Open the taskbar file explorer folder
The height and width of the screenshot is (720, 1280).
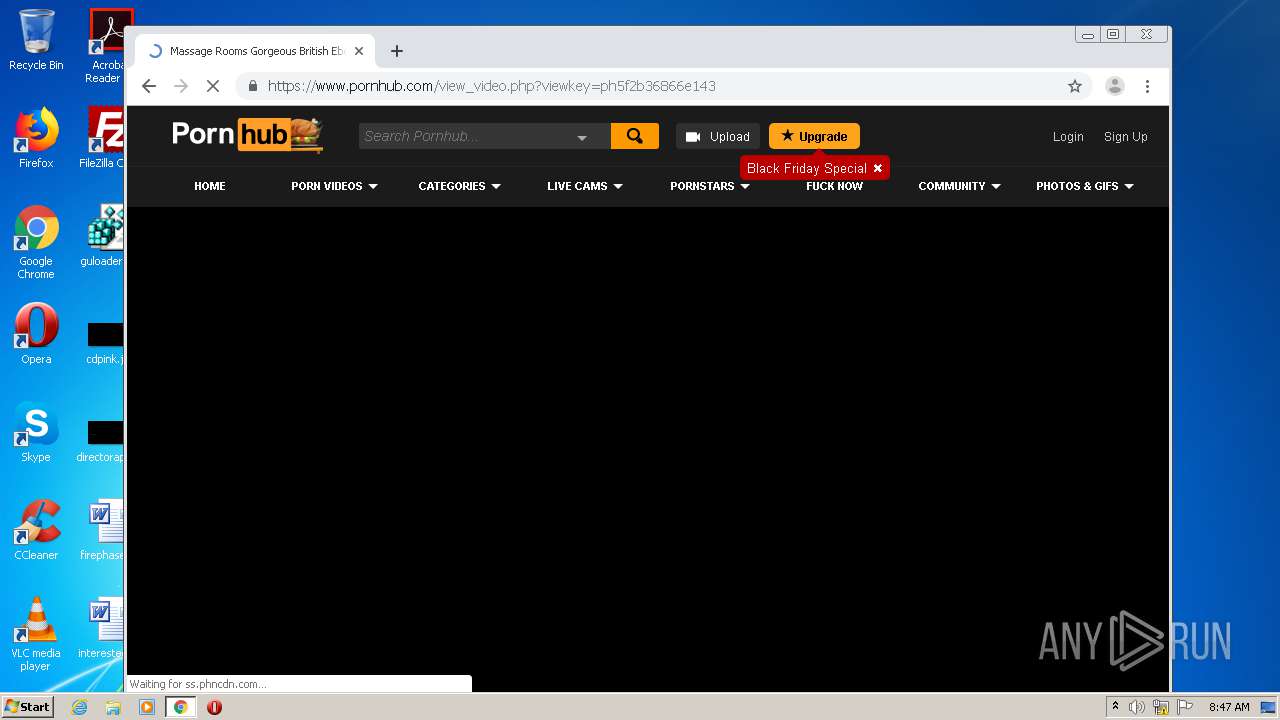coord(113,707)
